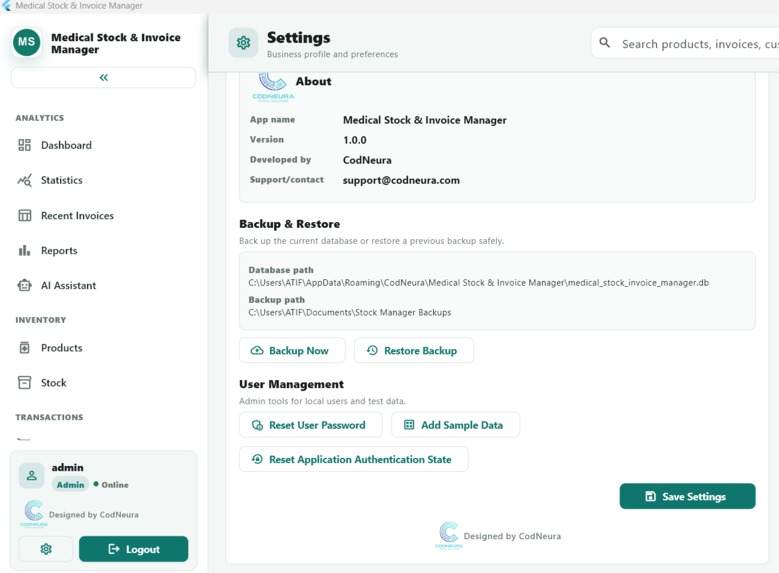This screenshot has height=573, width=779.
Task: Click the CodNeura logo in page footer
Action: [x=449, y=535]
